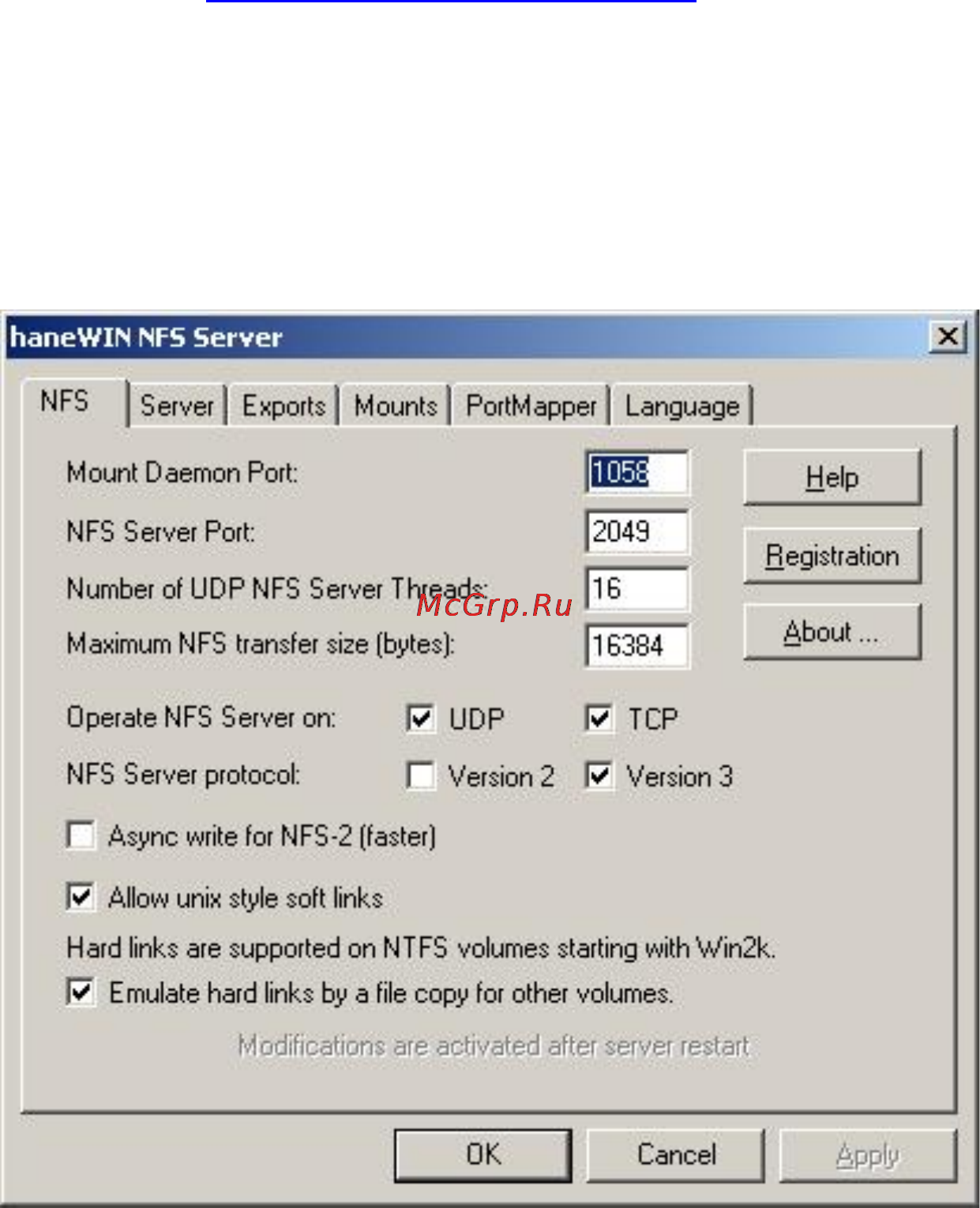Enable NFS protocol Version 2
Image resolution: width=980 pixels, height=1208 pixels.
coord(421,775)
